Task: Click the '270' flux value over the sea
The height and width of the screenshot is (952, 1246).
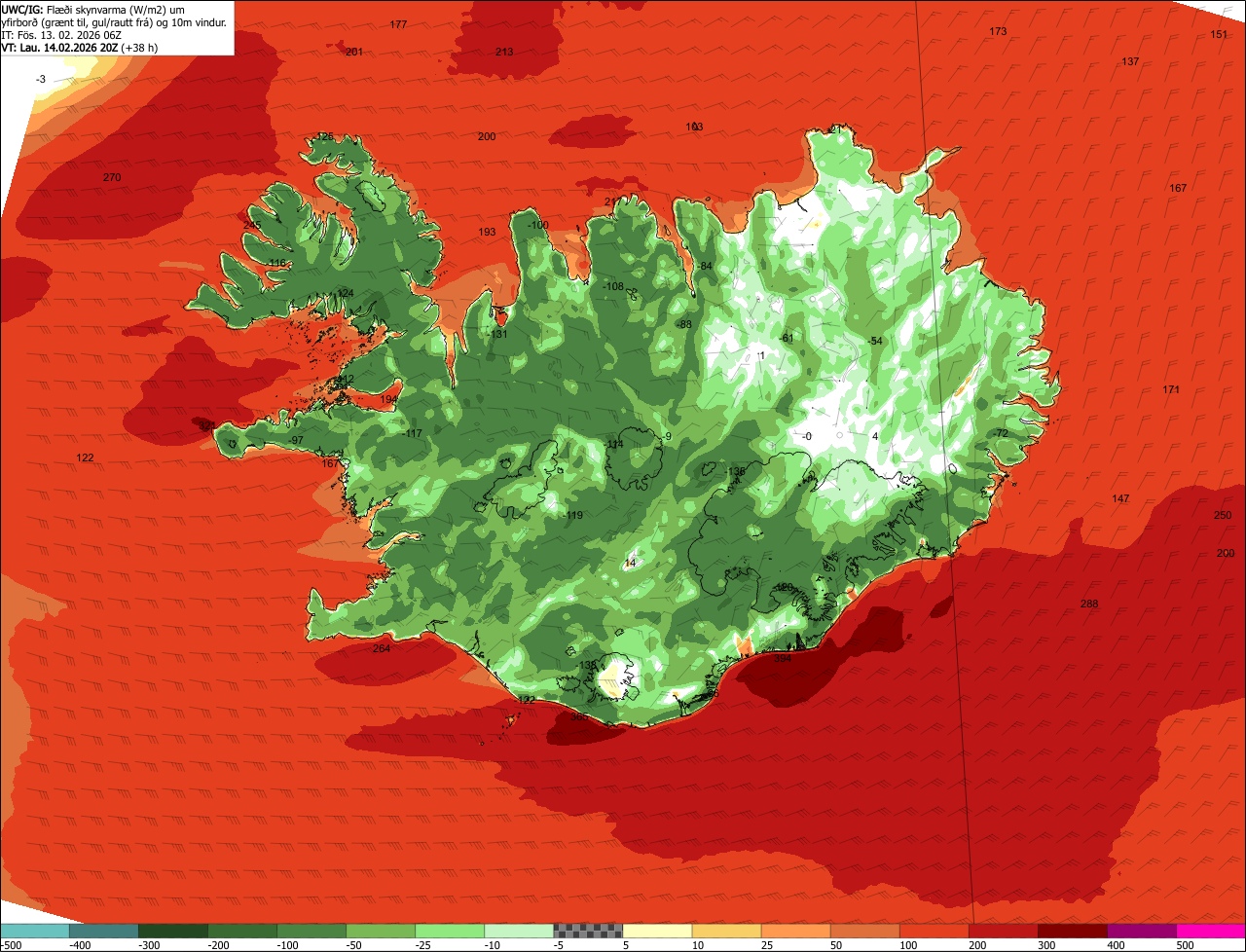Action: (112, 177)
